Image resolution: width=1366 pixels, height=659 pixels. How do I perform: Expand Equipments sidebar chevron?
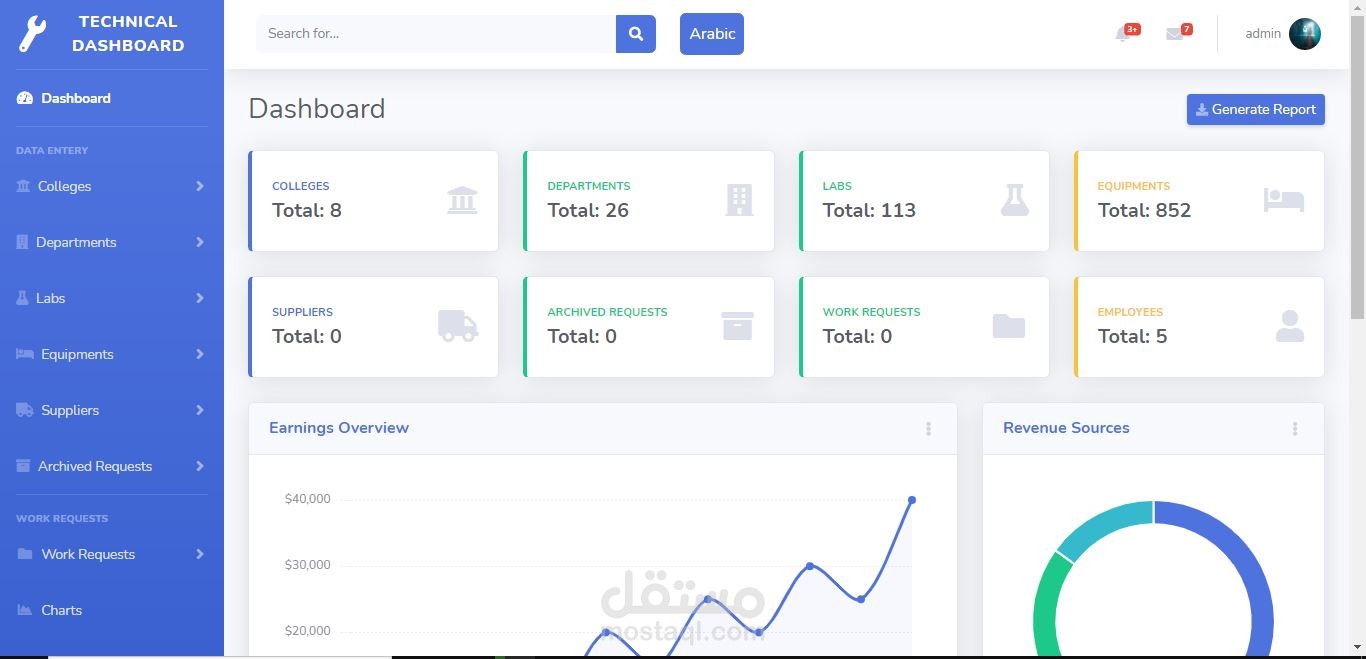coord(200,354)
